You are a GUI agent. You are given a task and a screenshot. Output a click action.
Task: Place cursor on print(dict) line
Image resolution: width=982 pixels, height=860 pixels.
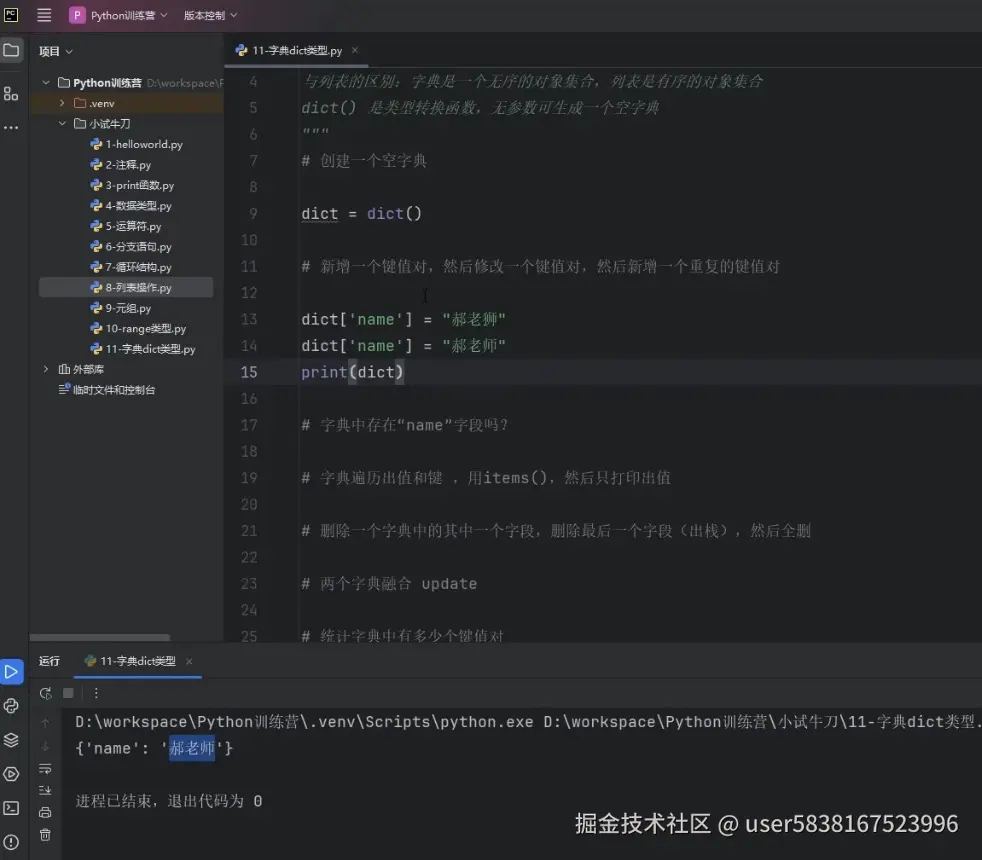point(352,372)
